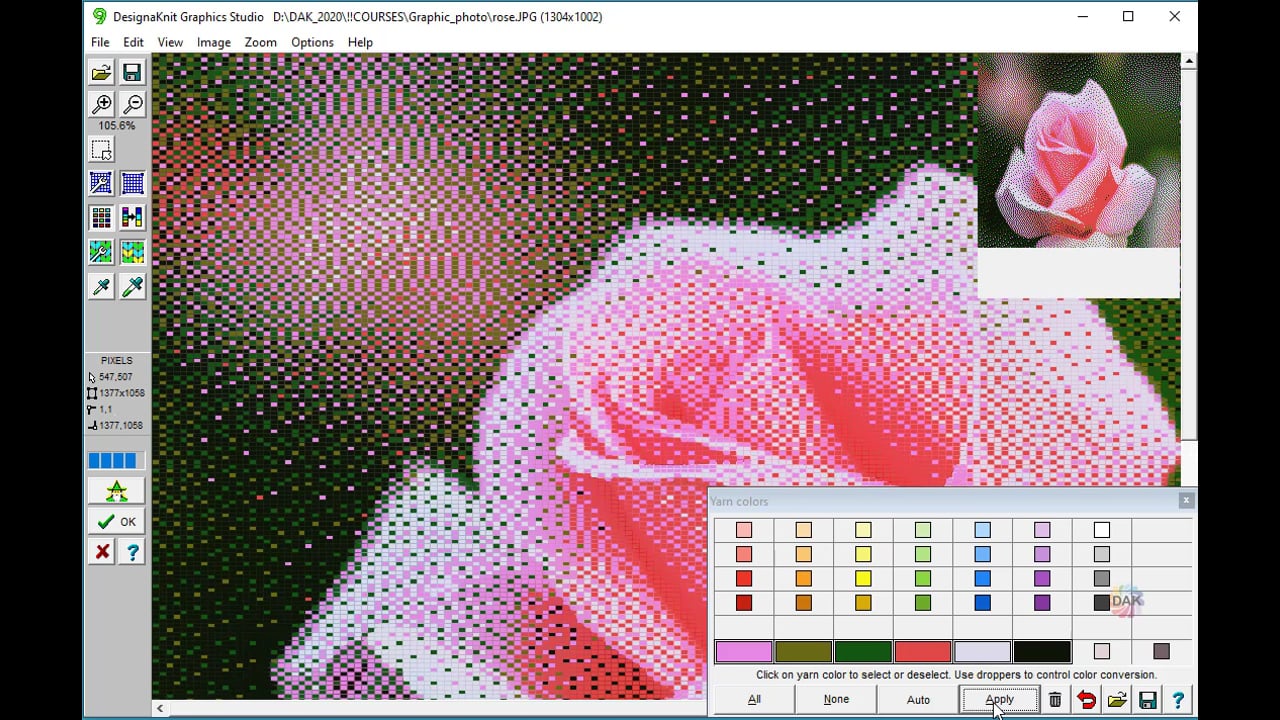Undo yarn color changes with red arrow
Image resolution: width=1280 pixels, height=720 pixels.
click(x=1086, y=700)
